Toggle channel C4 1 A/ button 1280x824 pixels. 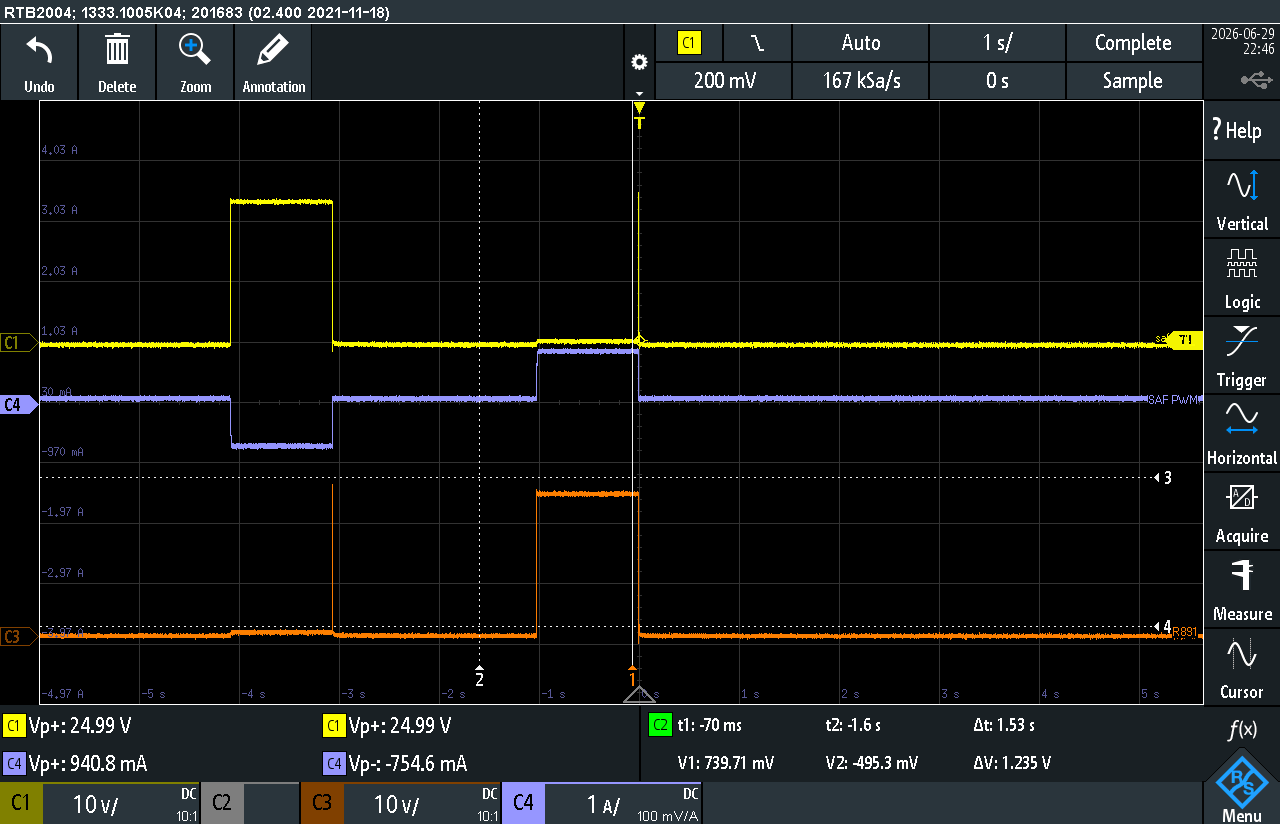tap(602, 803)
